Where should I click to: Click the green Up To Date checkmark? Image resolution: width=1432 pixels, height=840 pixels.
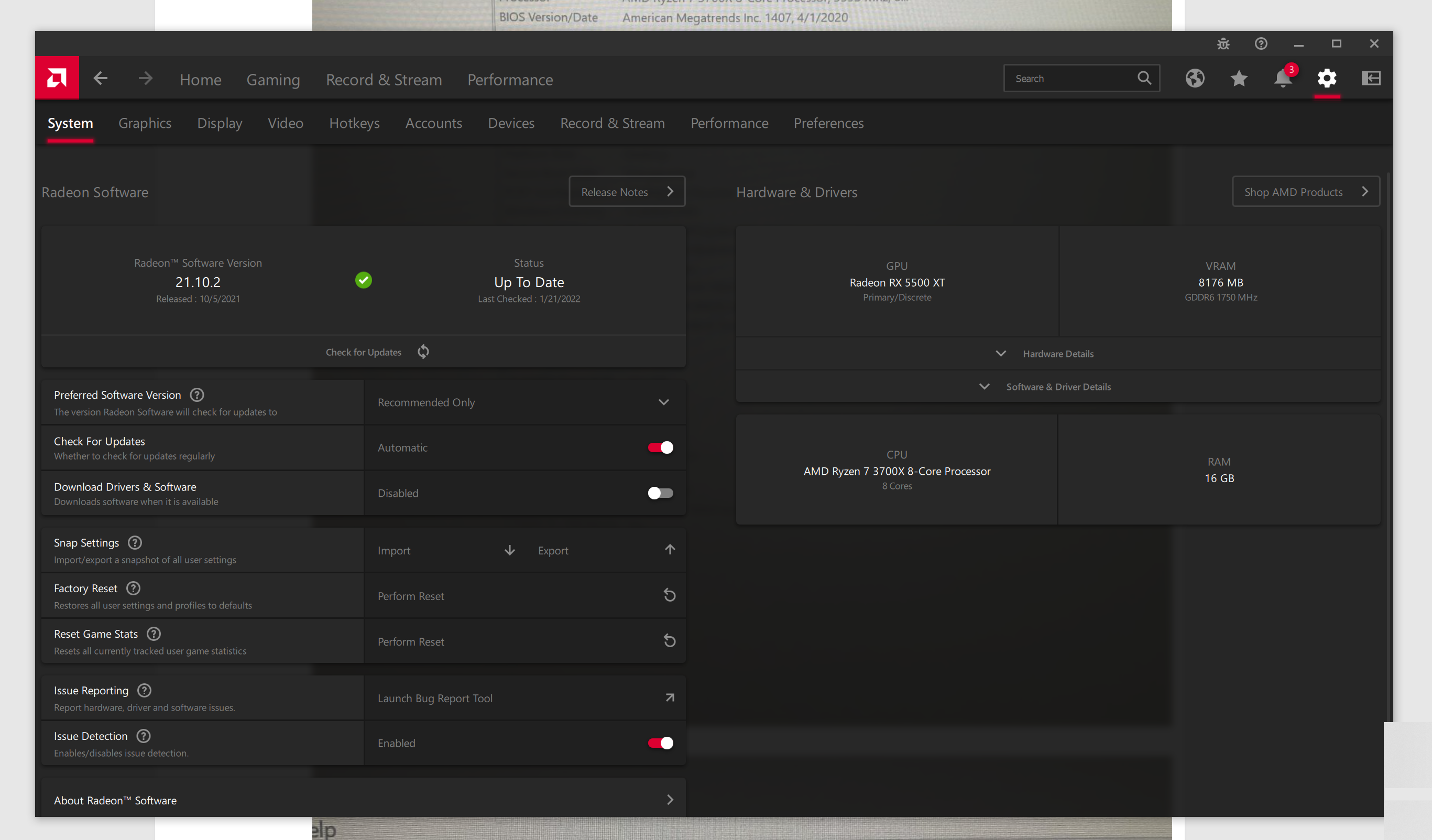[x=364, y=280]
